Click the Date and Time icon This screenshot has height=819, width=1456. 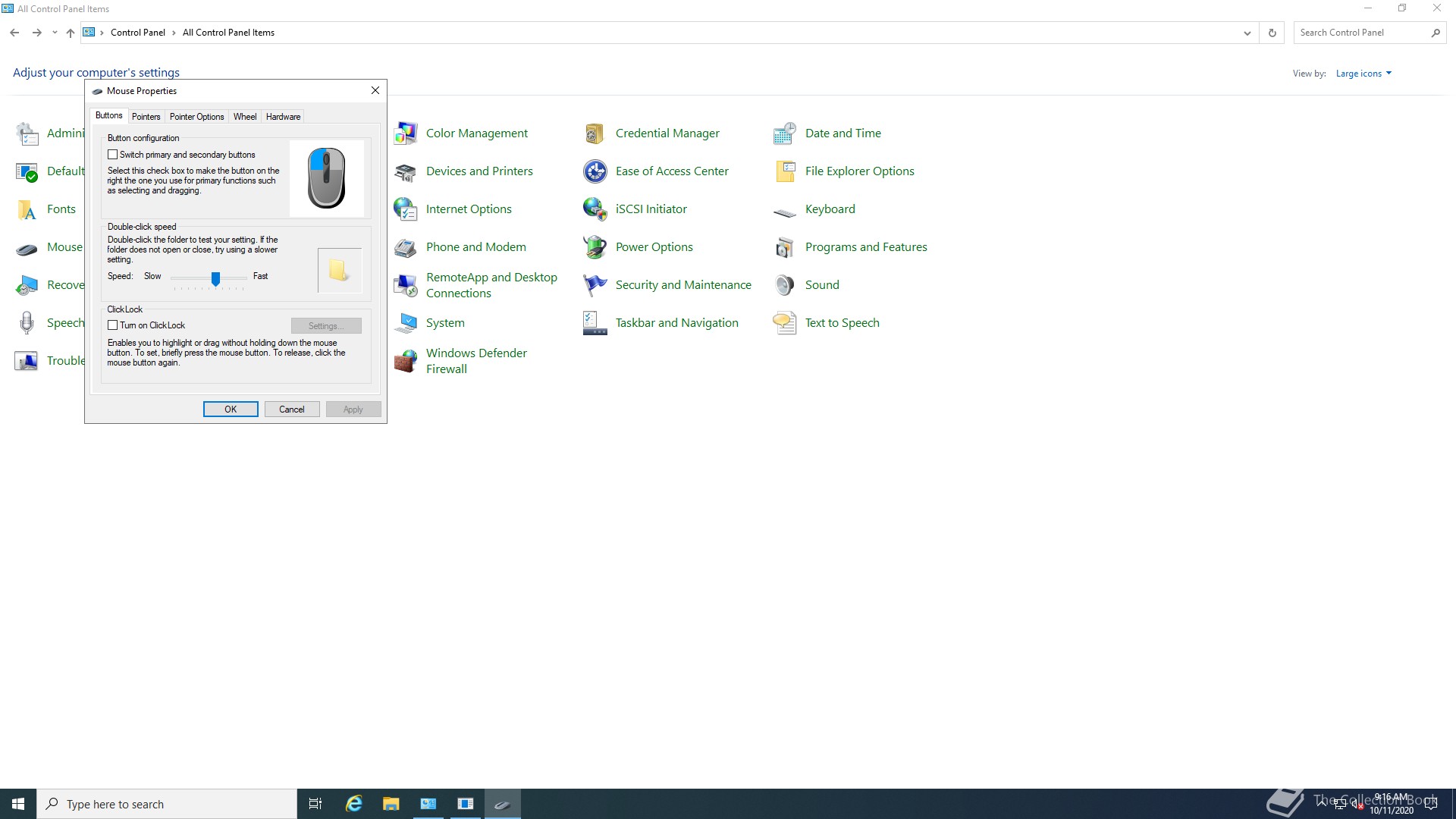click(784, 133)
